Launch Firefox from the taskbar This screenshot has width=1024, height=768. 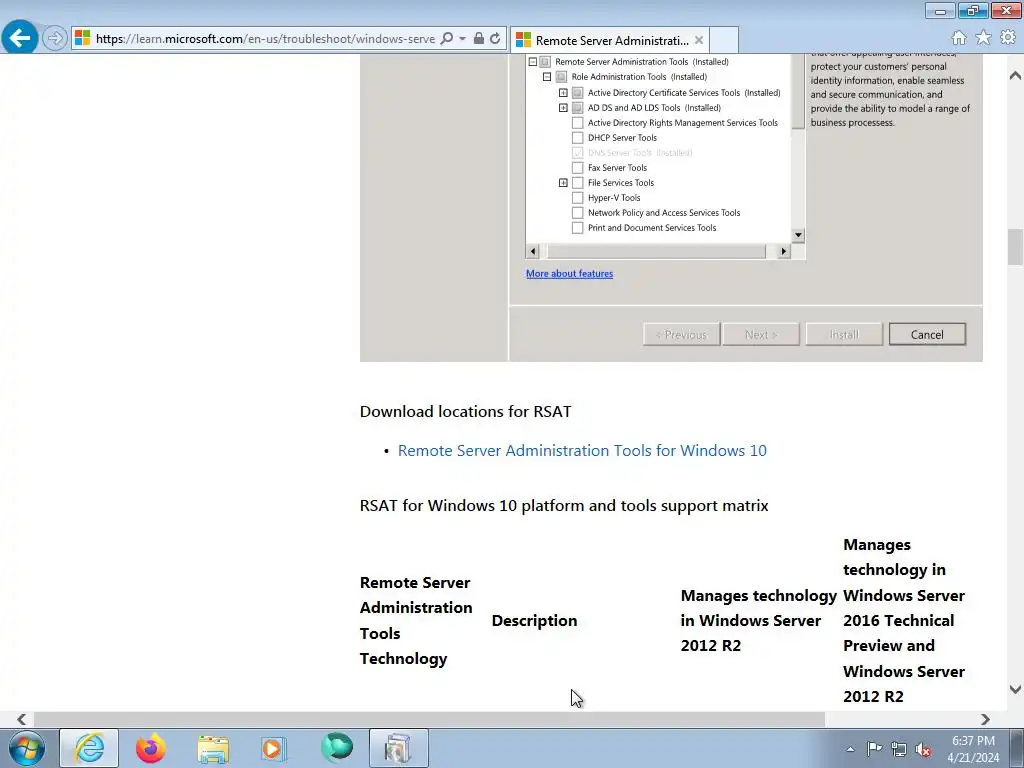point(151,748)
